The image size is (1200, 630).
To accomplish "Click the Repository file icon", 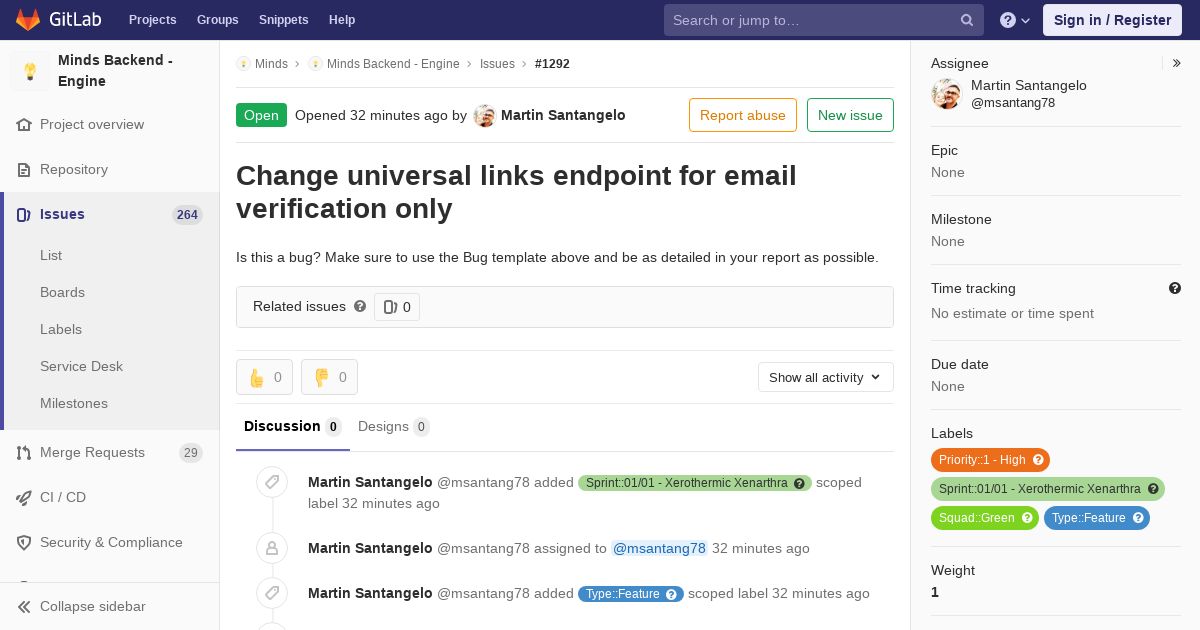I will click(x=24, y=170).
